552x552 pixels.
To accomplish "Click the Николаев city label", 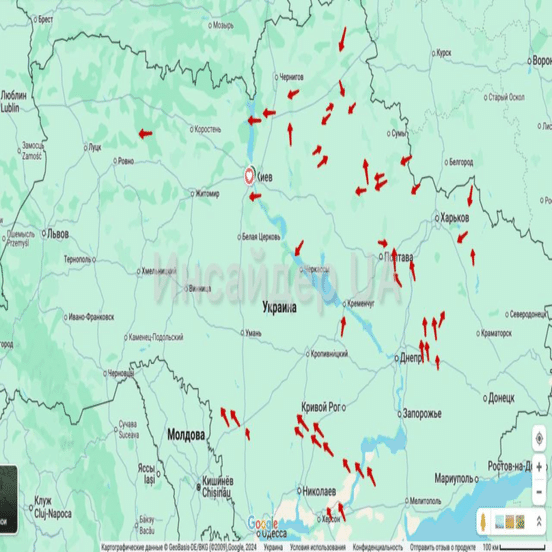I will pos(319,491).
